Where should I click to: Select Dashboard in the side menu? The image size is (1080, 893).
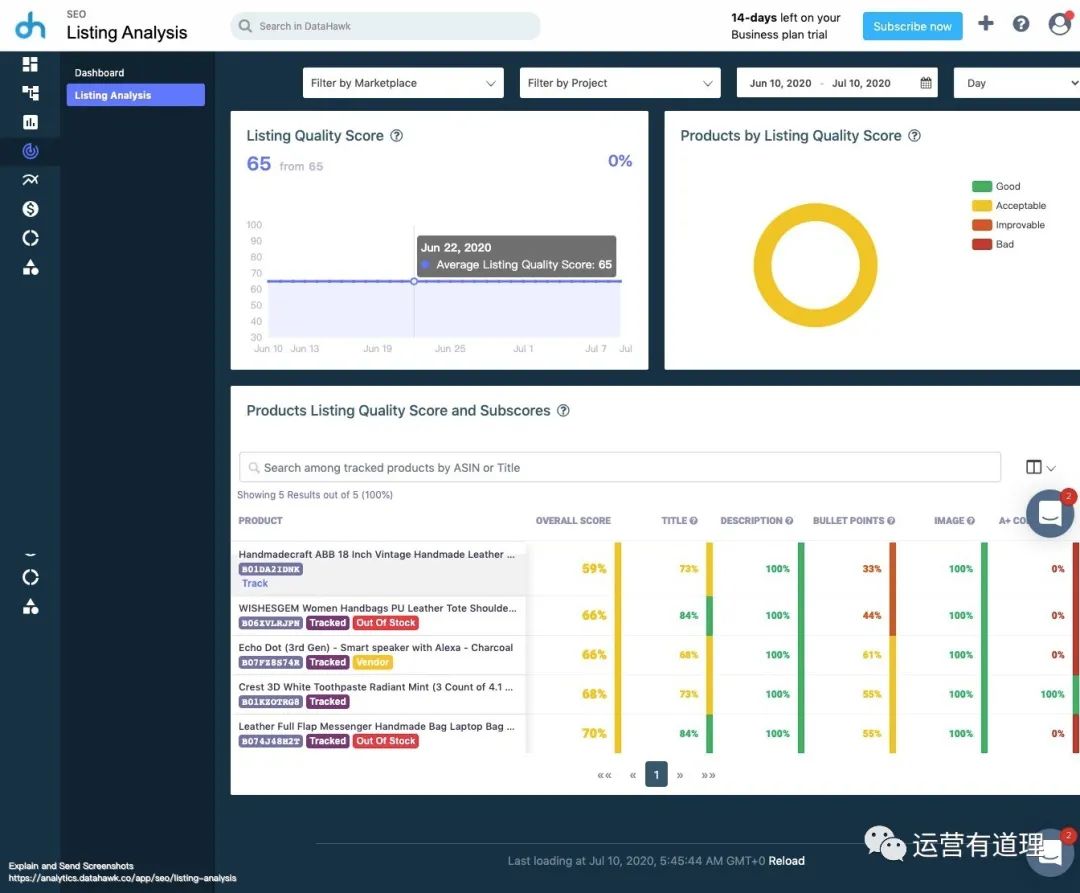[x=99, y=73]
